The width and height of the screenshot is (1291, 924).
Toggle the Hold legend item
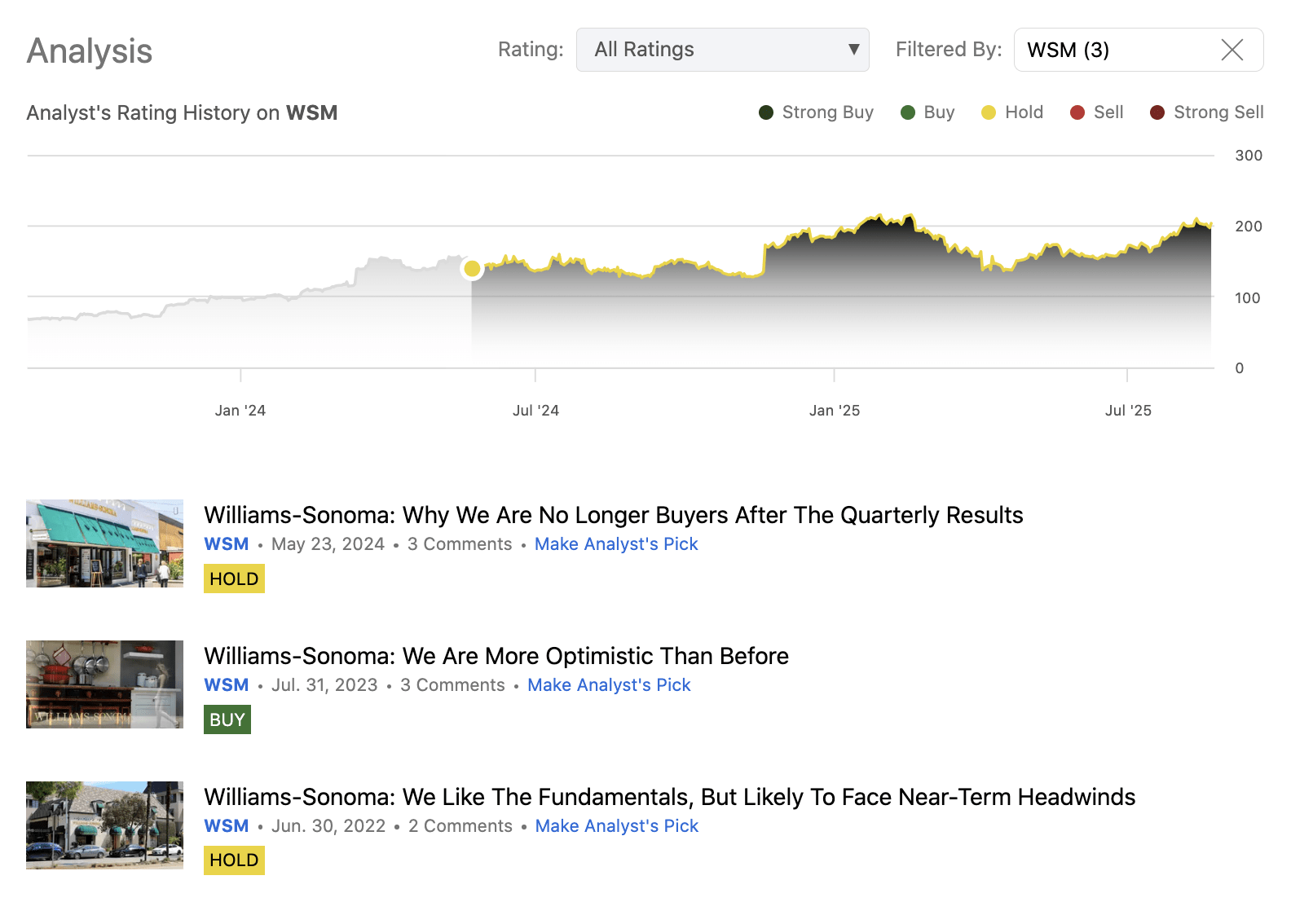(1012, 112)
